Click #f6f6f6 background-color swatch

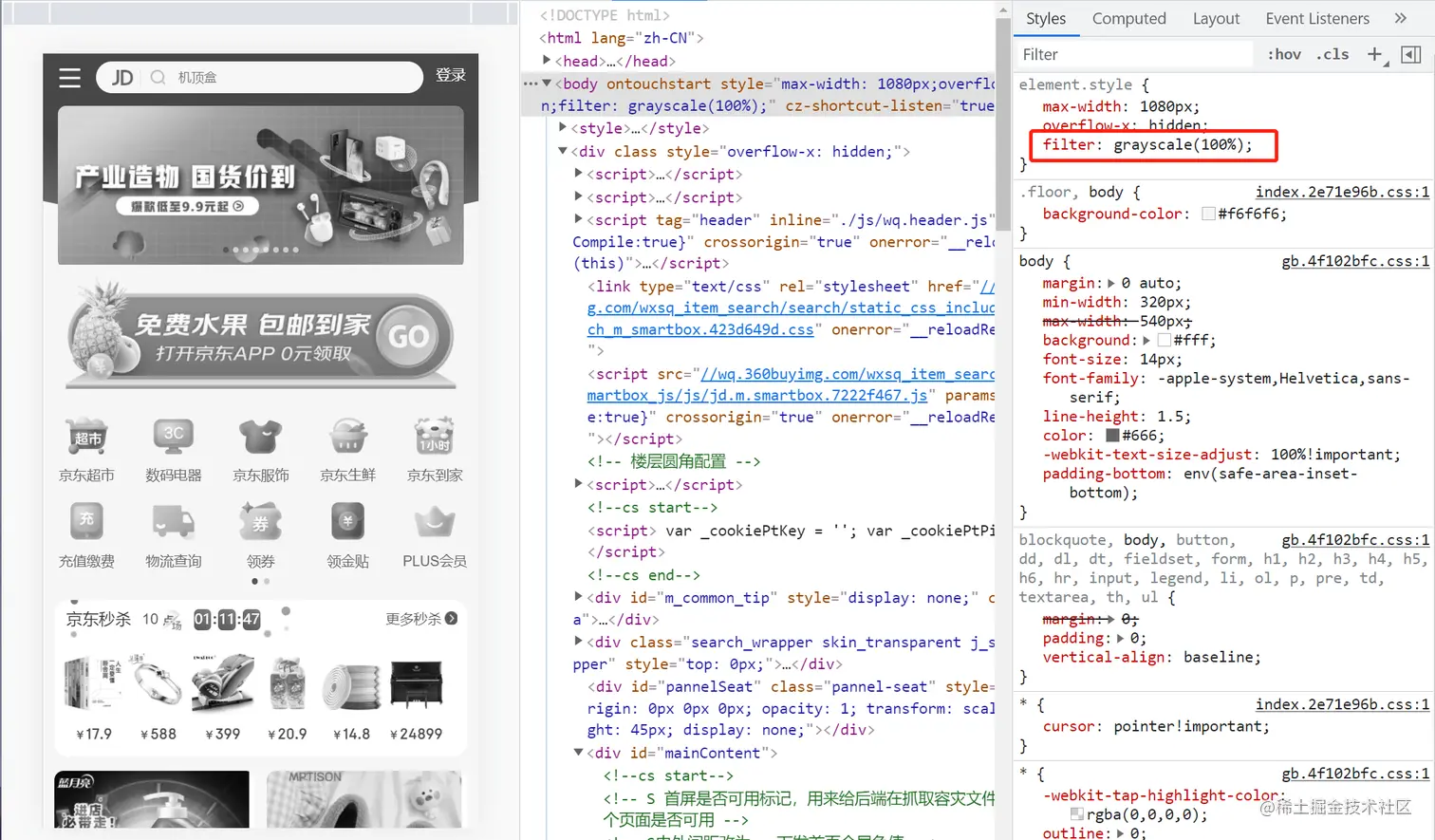1208,215
